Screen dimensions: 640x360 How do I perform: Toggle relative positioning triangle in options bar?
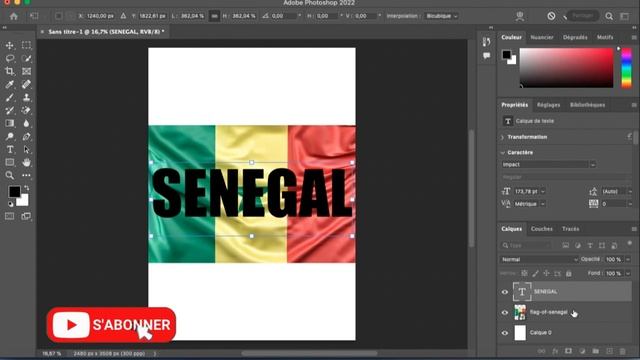(x=123, y=16)
